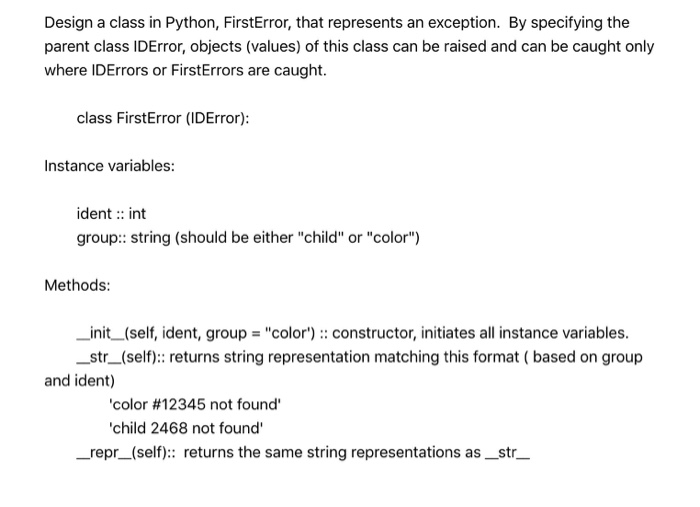Click the final "_str_" at the end of the last line
Viewport: 700px width, 507px height.
click(518, 453)
